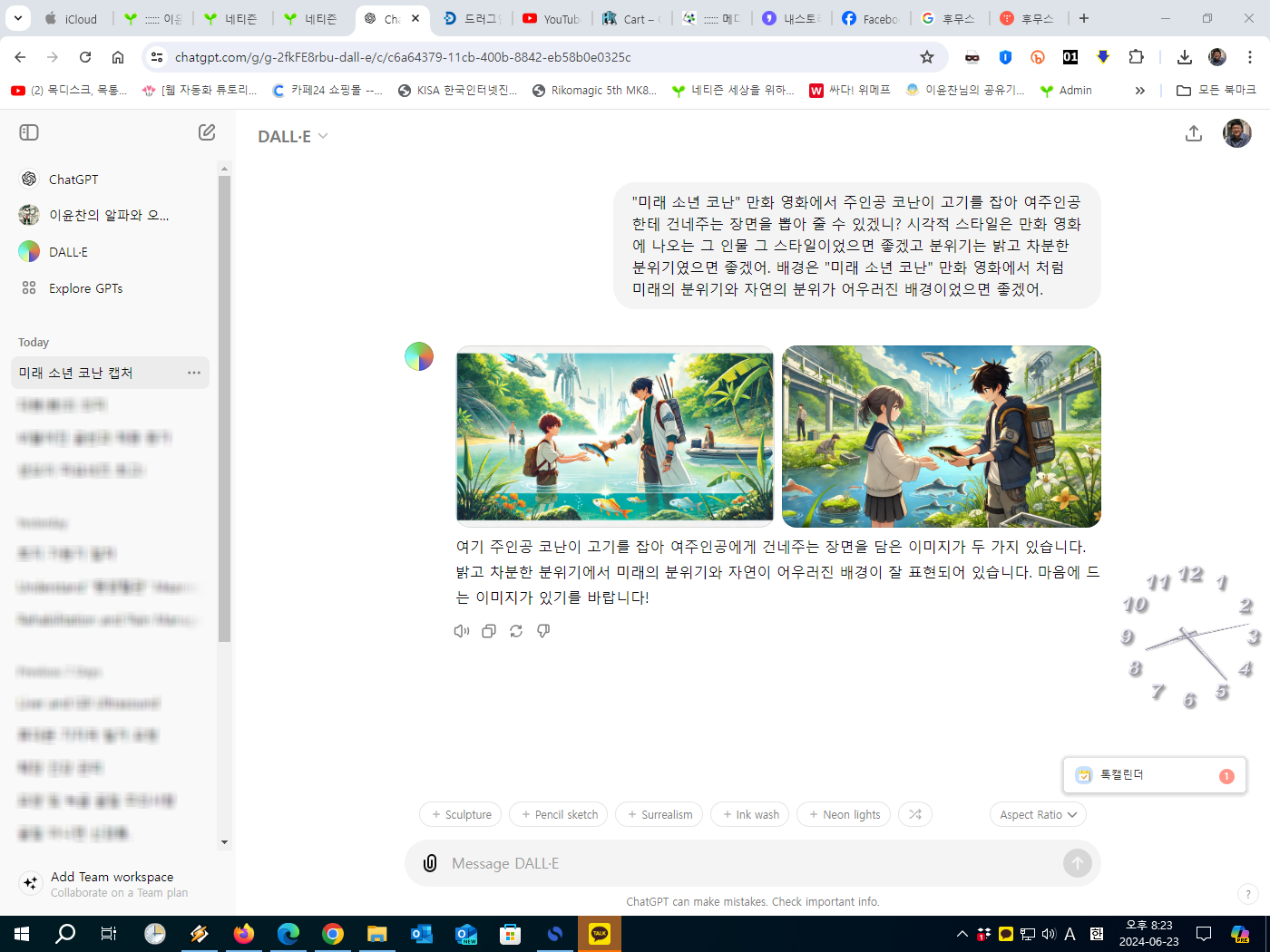1270x952 pixels.
Task: Toggle the IME A input mode
Action: click(1070, 934)
